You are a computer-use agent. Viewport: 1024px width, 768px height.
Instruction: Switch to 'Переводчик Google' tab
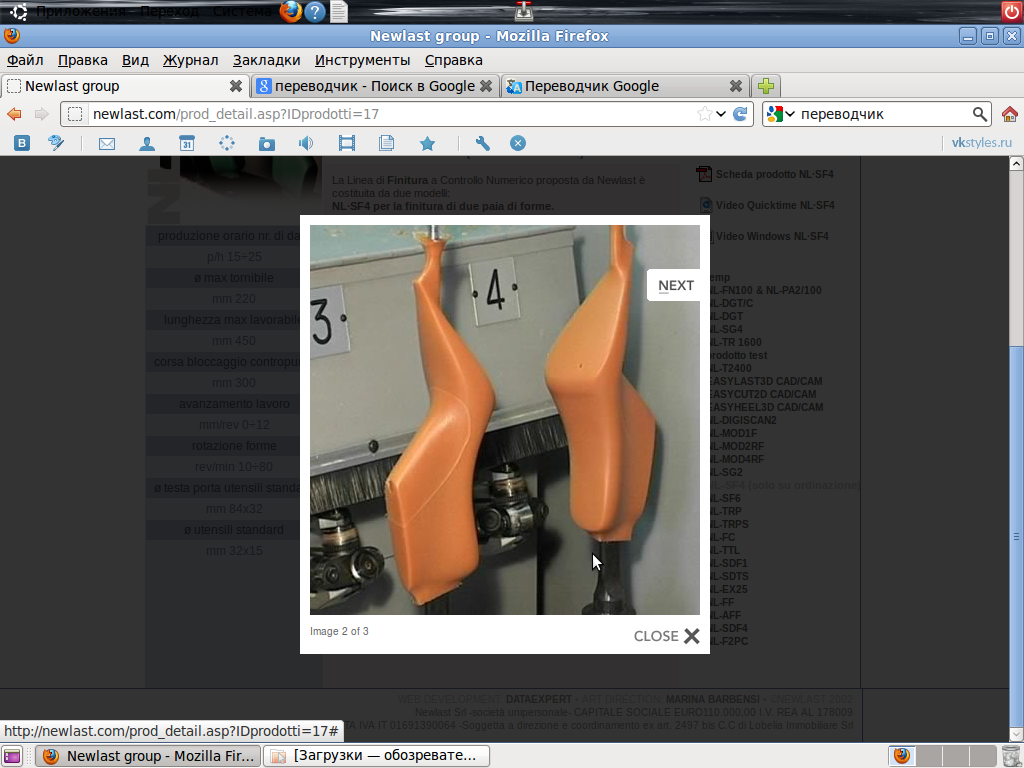point(624,86)
